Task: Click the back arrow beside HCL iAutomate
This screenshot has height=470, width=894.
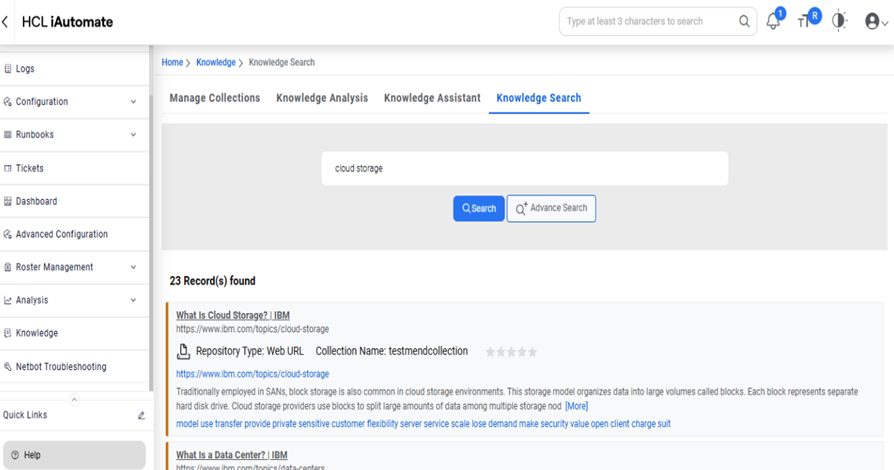Action: click(x=6, y=22)
